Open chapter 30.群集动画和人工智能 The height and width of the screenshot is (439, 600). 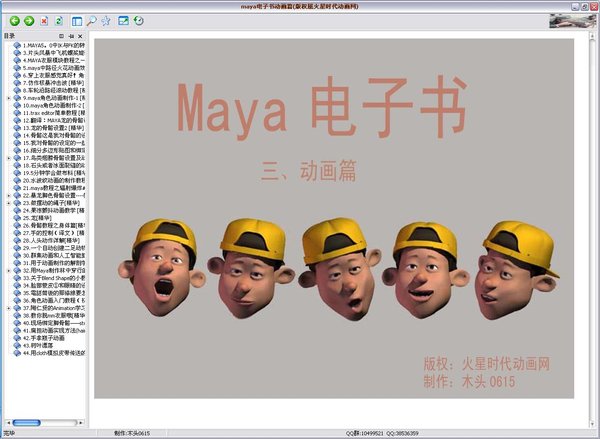(54, 255)
